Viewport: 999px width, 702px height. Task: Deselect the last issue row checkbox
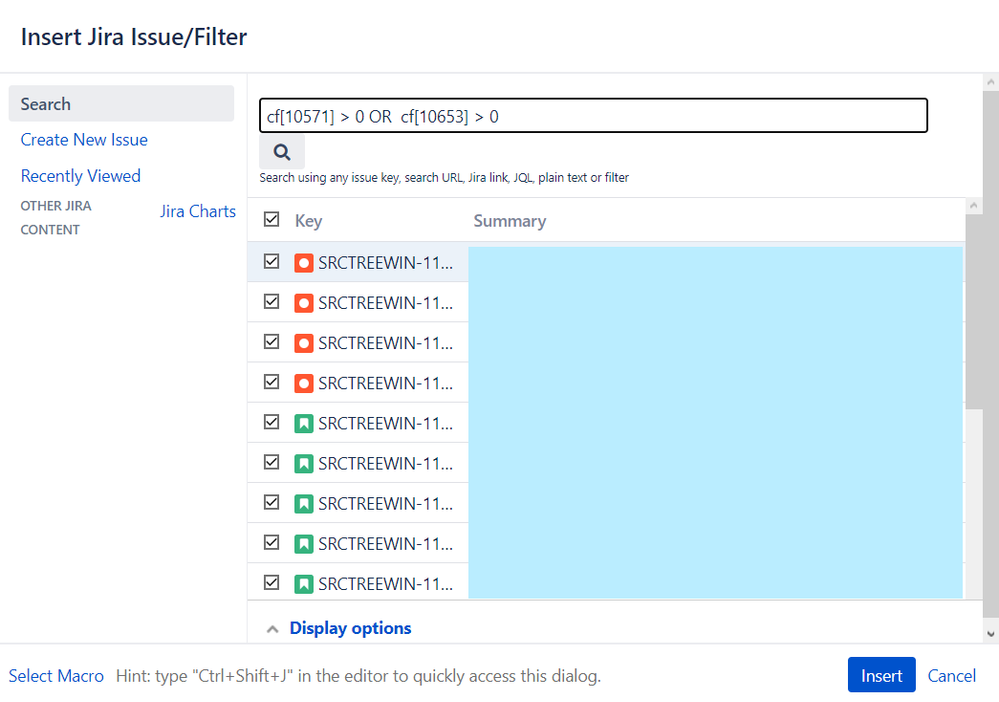pos(270,582)
